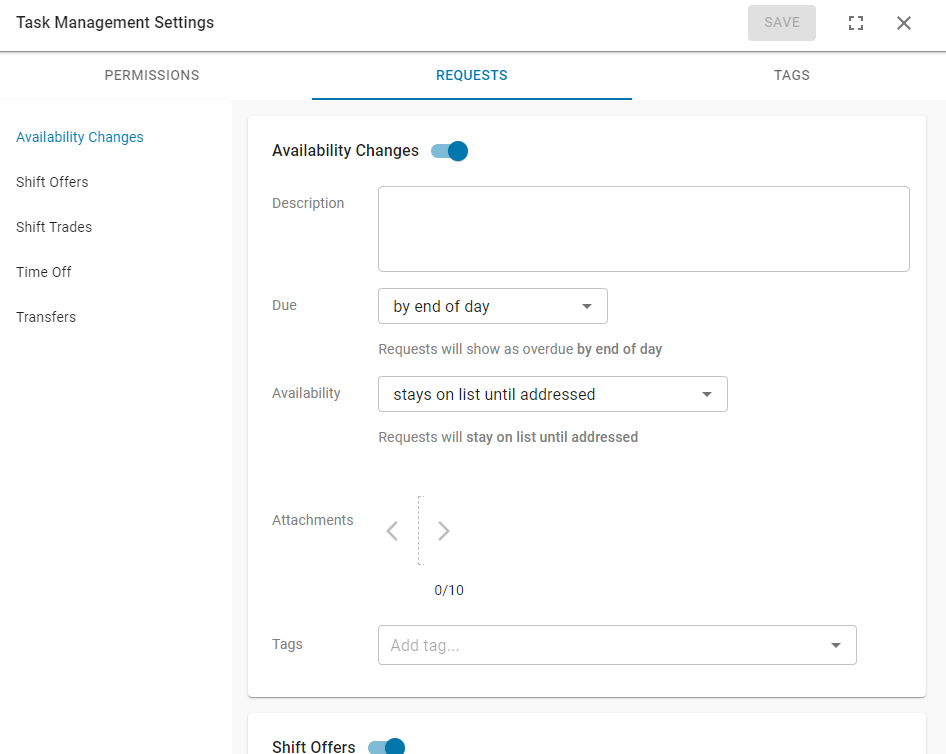The image size is (946, 754).
Task: Toggle the Availability Changes switch off
Action: pyautogui.click(x=449, y=151)
